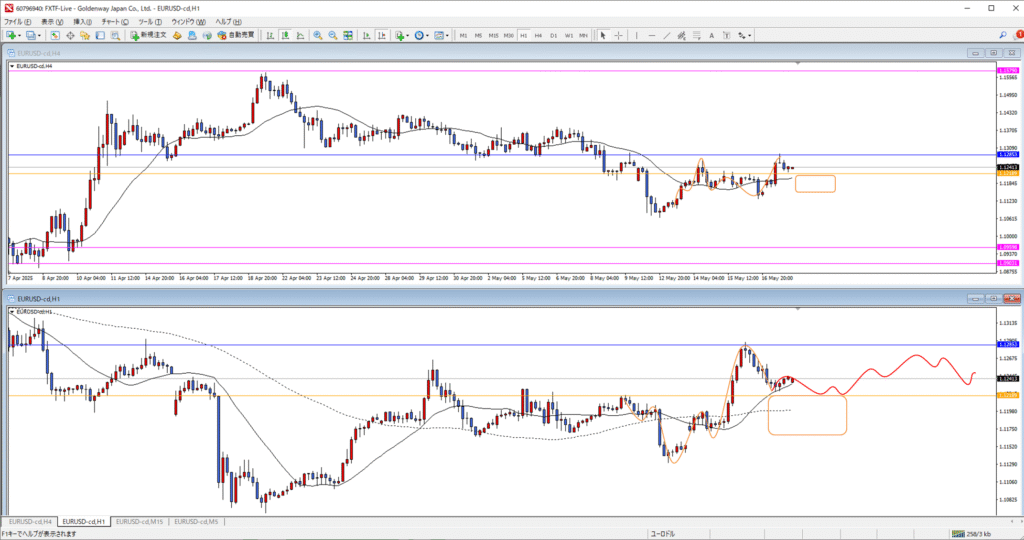Select the crosshair cursor tool
This screenshot has height=540, width=1024.
point(620,35)
